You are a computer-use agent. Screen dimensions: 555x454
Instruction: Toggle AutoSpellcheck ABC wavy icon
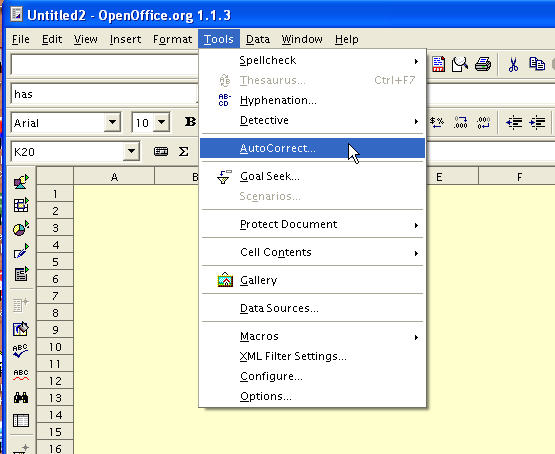pos(21,375)
